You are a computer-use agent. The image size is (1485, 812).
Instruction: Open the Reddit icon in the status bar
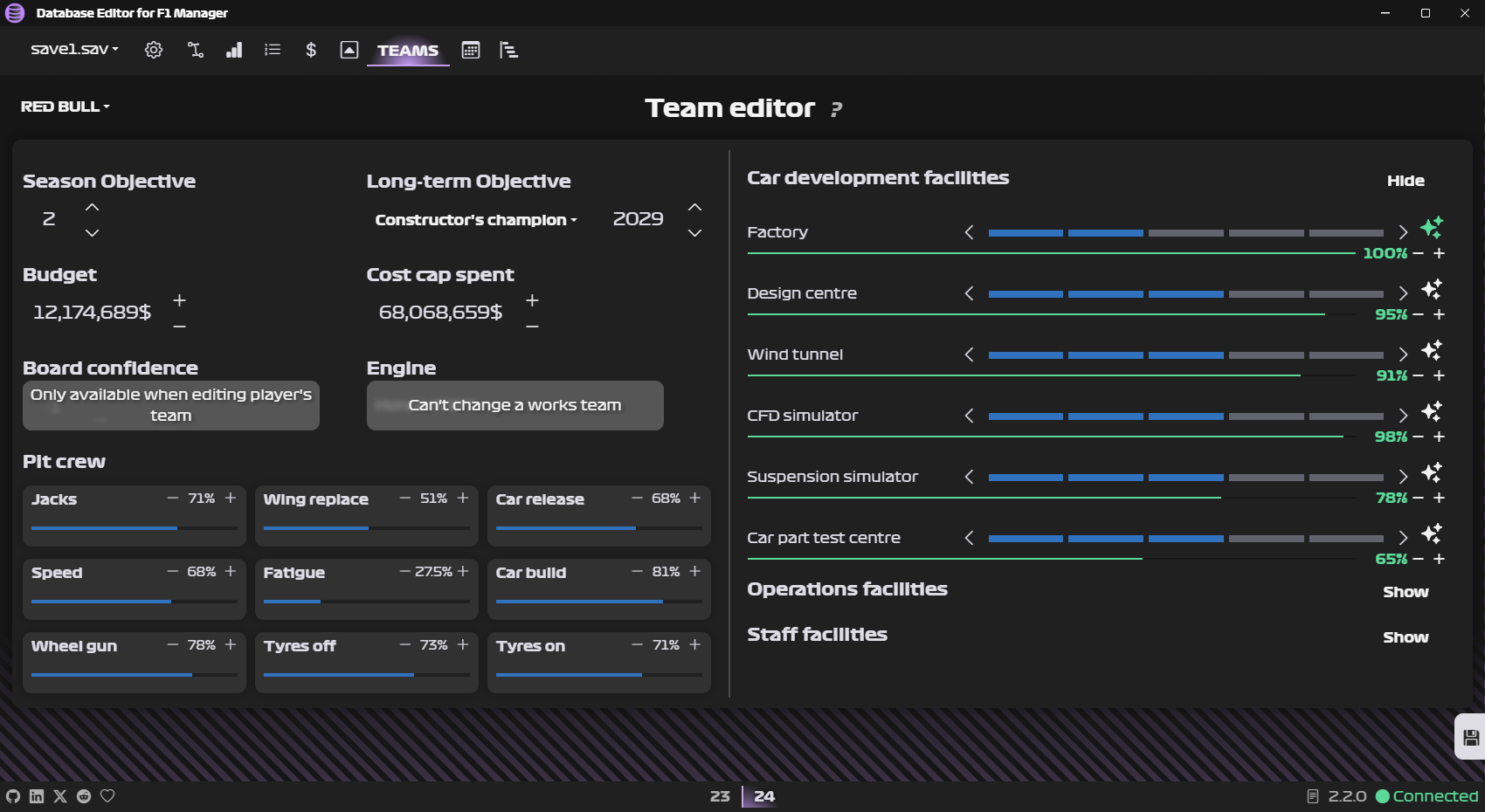tap(84, 796)
